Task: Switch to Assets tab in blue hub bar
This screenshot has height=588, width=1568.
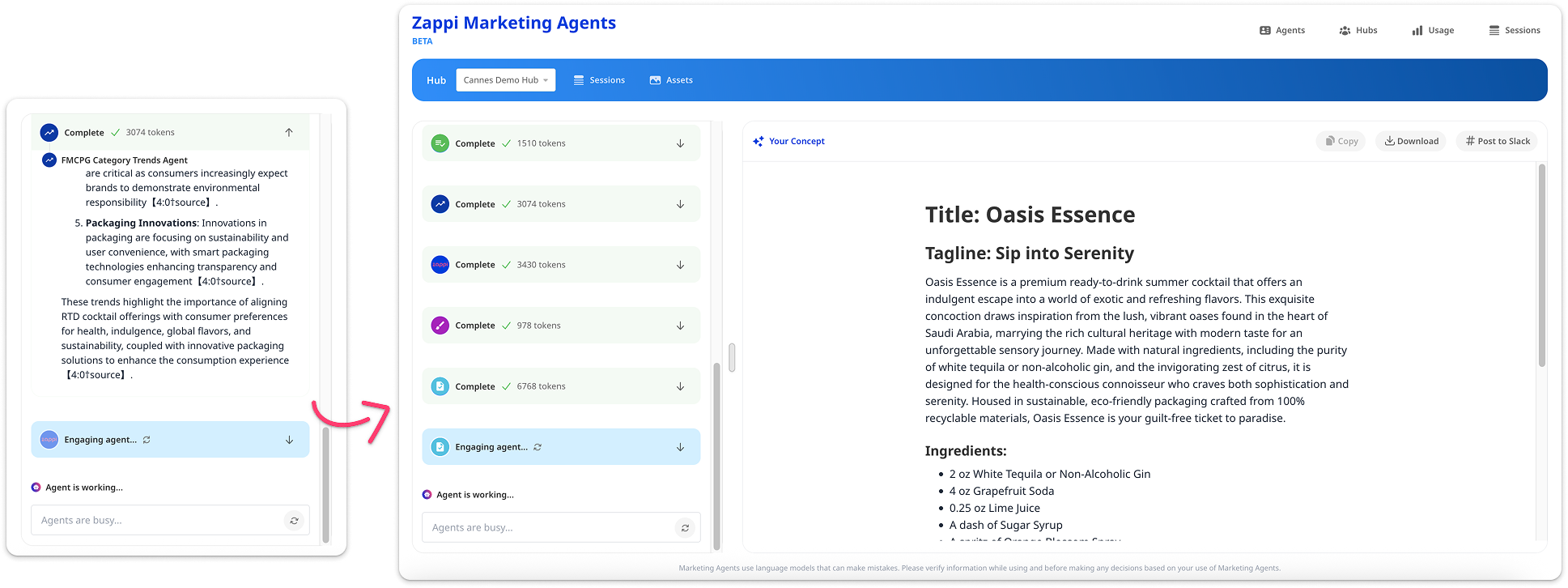Action: 671,80
